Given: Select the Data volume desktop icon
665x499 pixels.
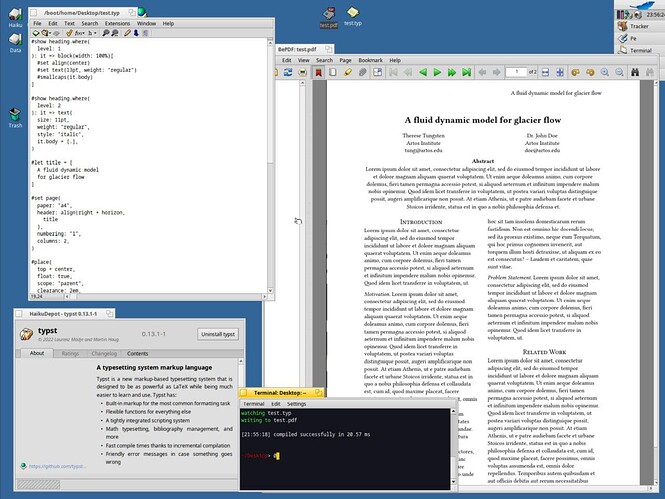Looking at the screenshot, I should point(15,43).
